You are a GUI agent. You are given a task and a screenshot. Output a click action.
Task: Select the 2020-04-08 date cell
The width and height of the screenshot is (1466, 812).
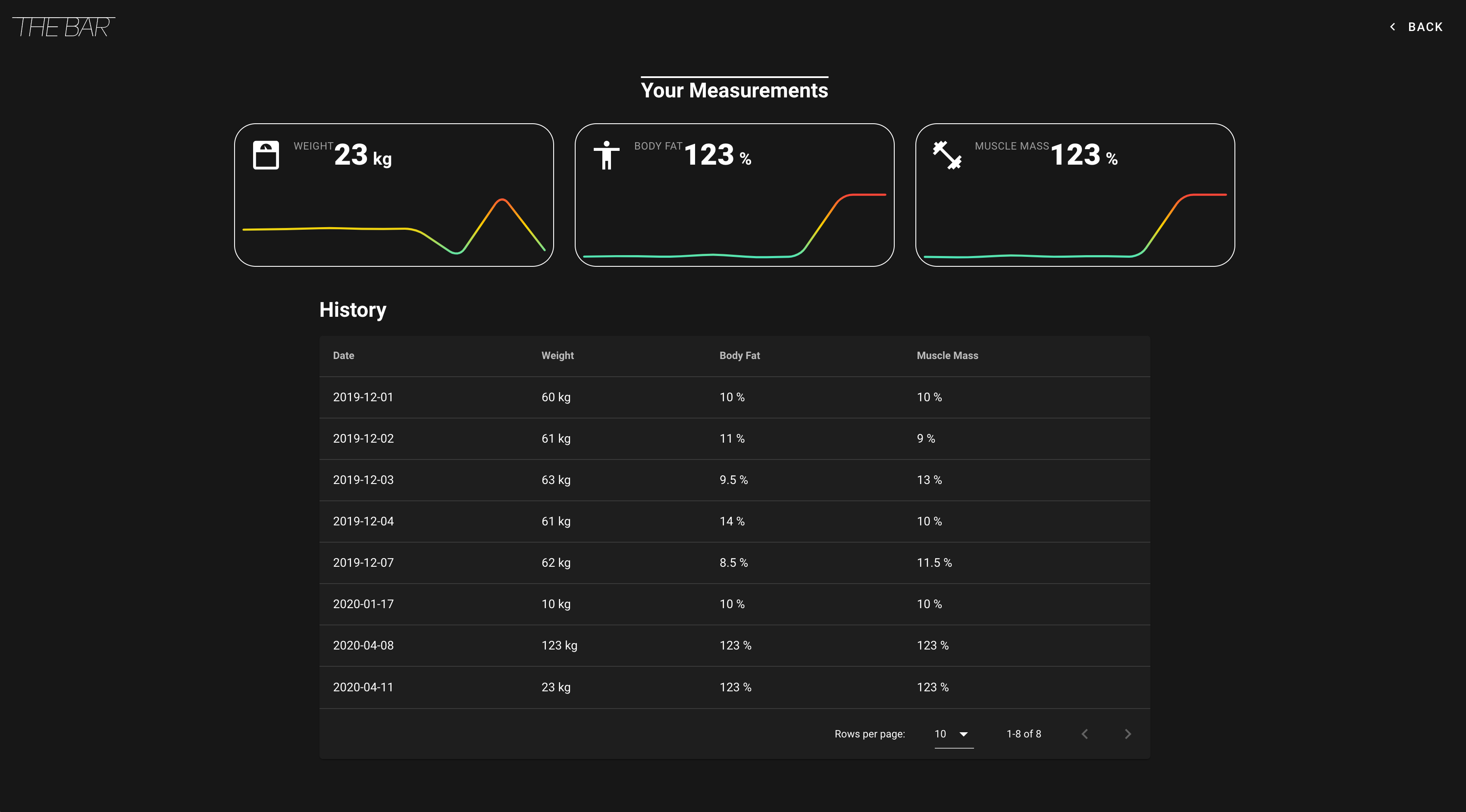(363, 646)
